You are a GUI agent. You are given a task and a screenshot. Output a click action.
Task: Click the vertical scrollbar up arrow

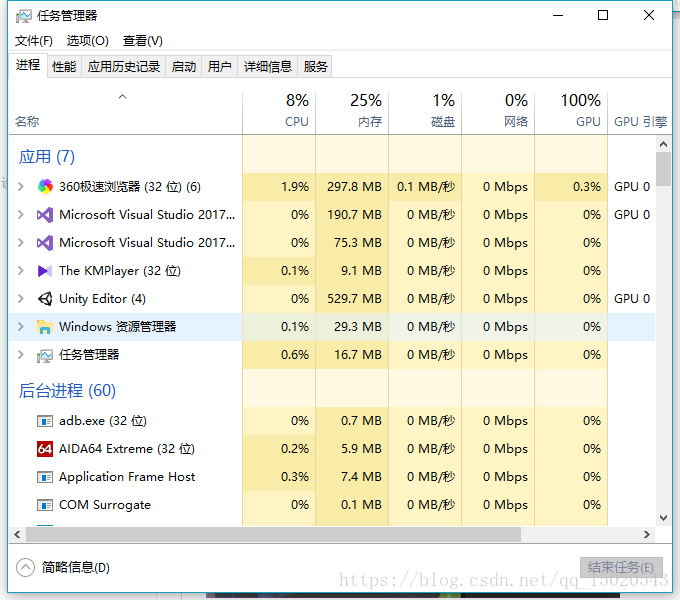[x=663, y=144]
